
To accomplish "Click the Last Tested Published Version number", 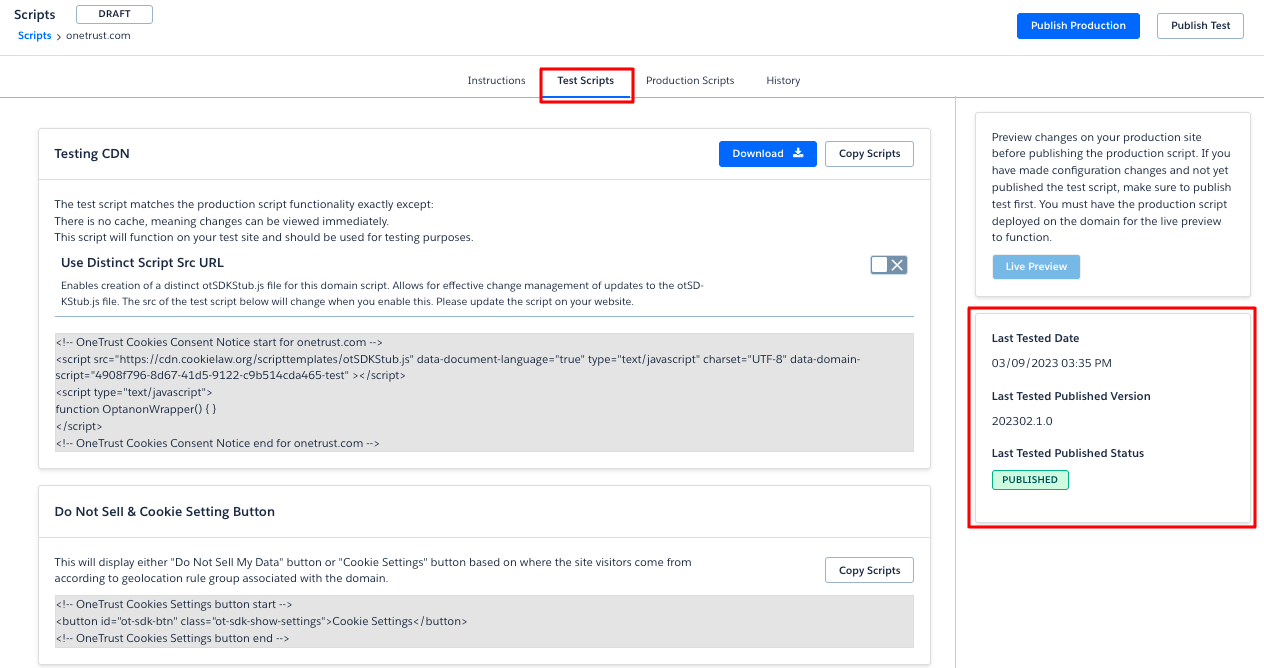I will (1021, 421).
